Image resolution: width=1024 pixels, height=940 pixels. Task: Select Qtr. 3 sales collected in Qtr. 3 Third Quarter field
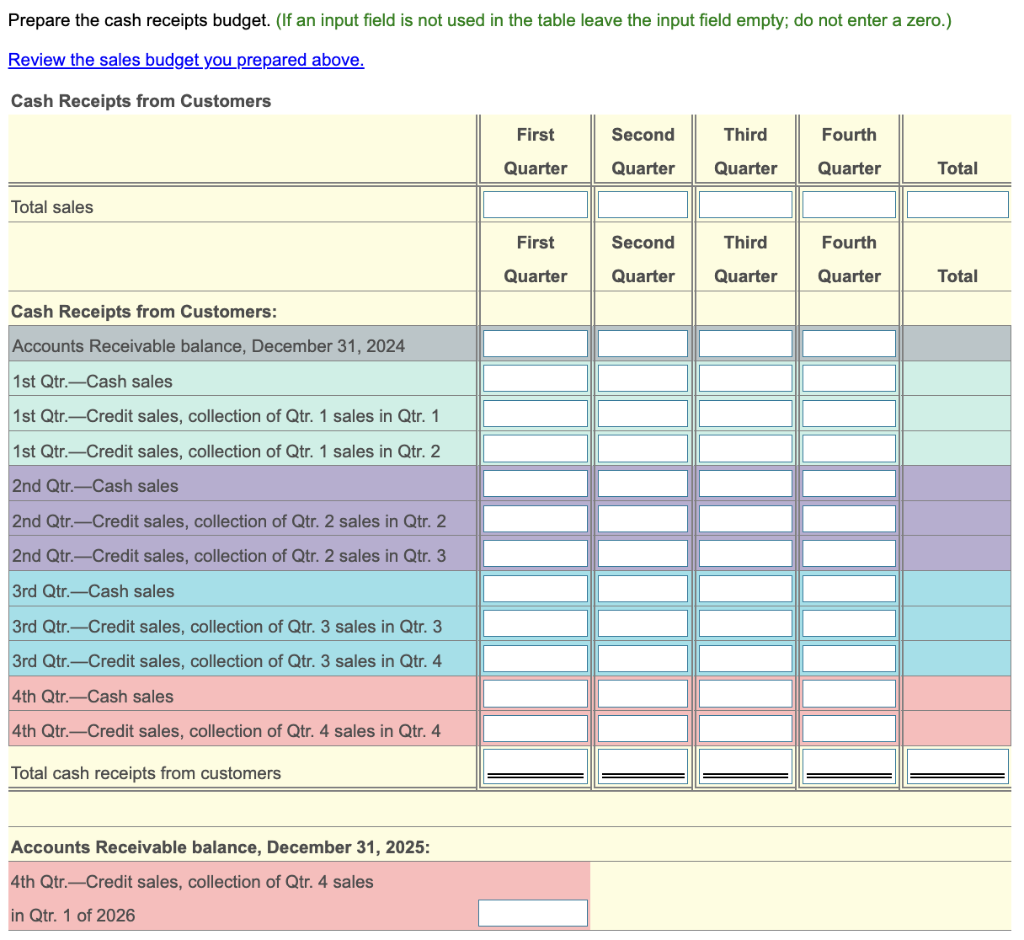[x=745, y=624]
